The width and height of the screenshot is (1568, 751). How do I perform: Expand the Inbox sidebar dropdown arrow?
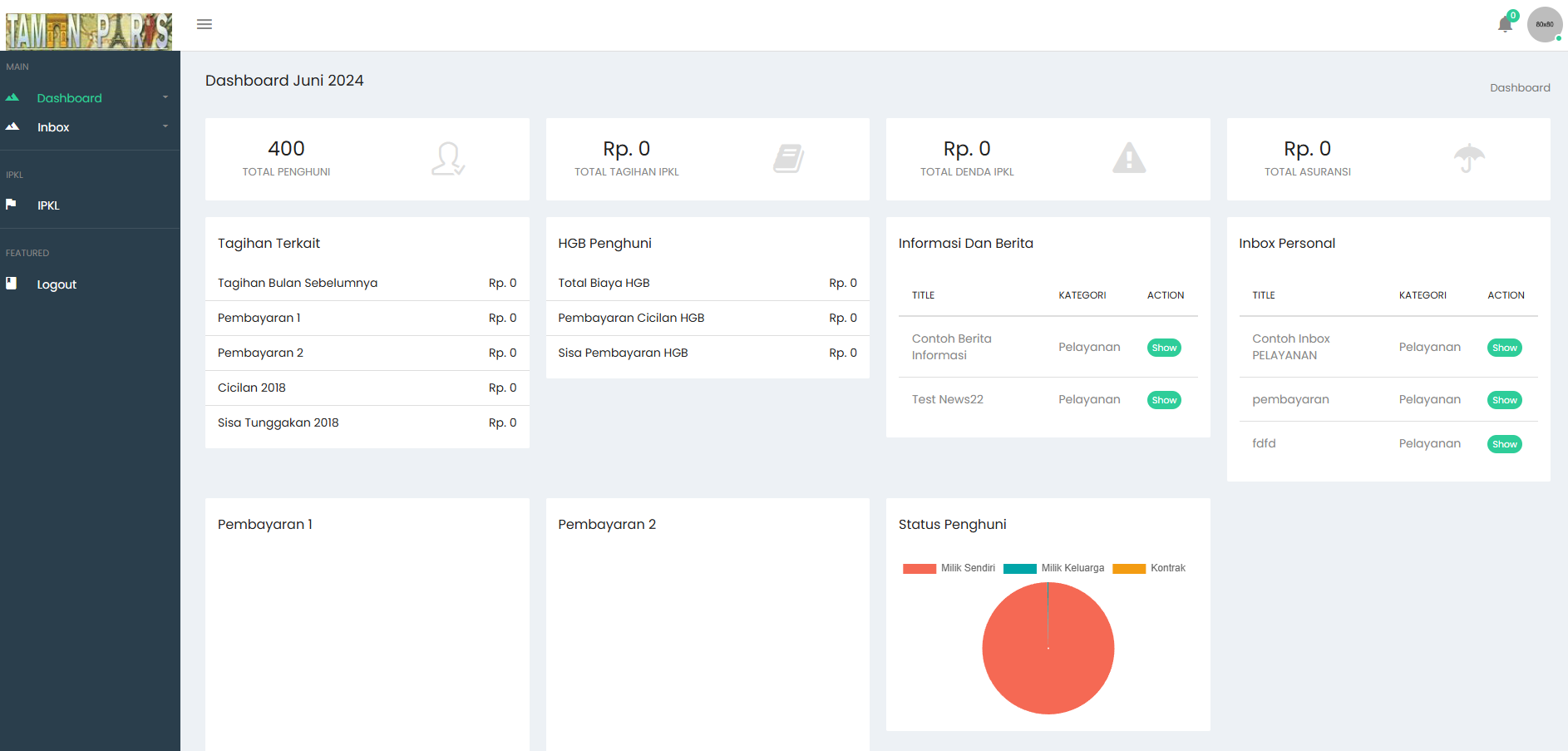165,126
